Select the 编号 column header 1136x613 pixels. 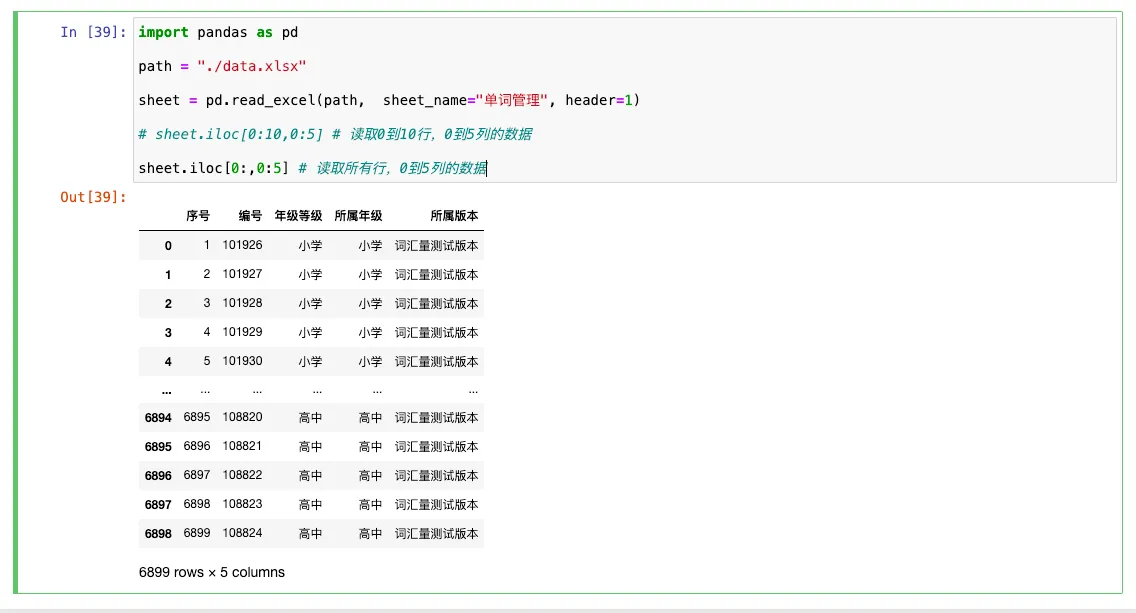coord(250,216)
